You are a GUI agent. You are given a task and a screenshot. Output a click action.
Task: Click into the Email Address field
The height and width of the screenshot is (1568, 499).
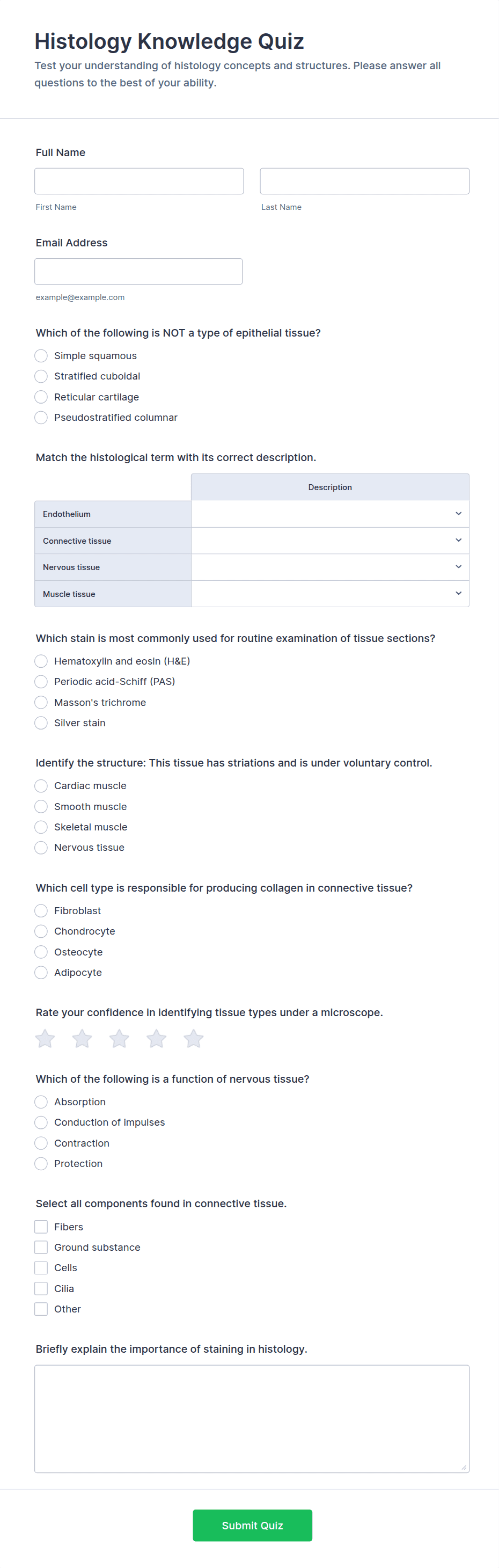tap(138, 272)
